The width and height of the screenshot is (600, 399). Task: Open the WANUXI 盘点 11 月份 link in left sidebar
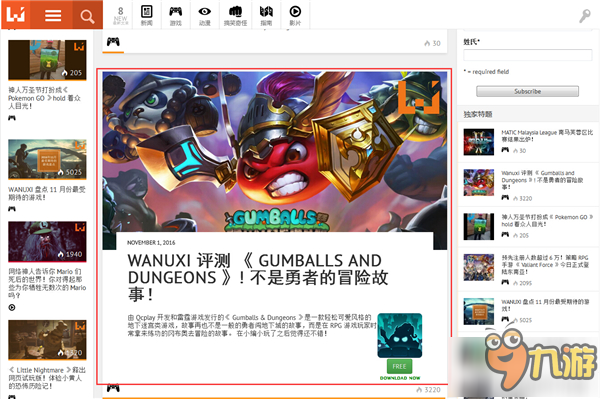tap(47, 193)
